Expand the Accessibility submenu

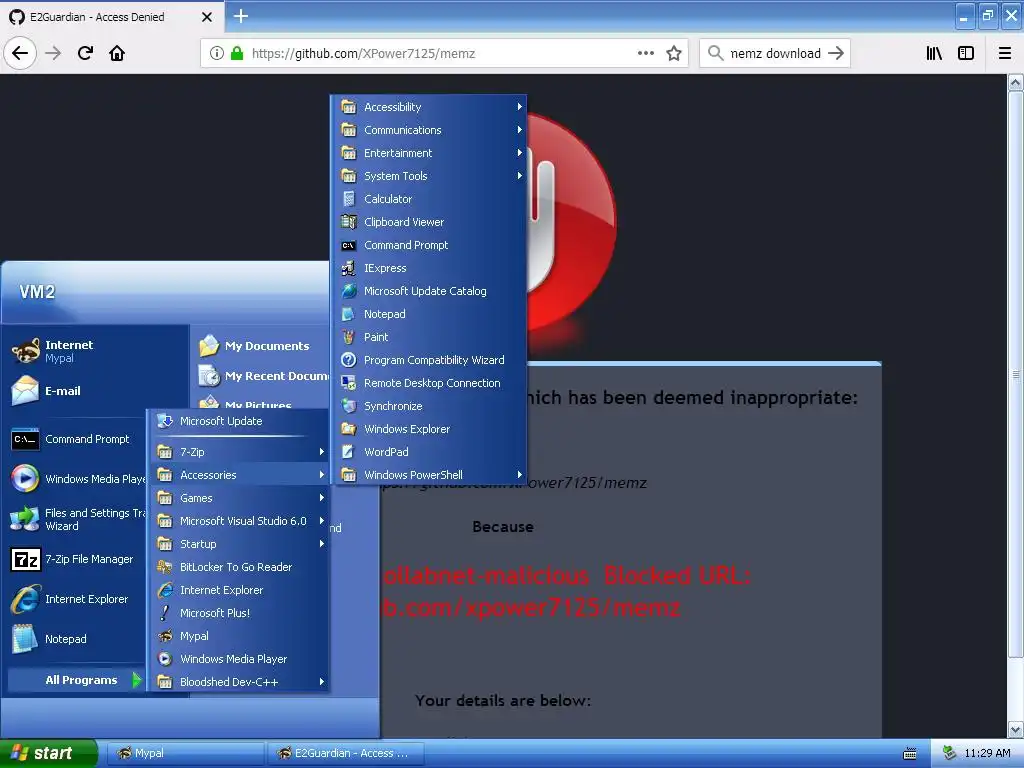(x=429, y=106)
